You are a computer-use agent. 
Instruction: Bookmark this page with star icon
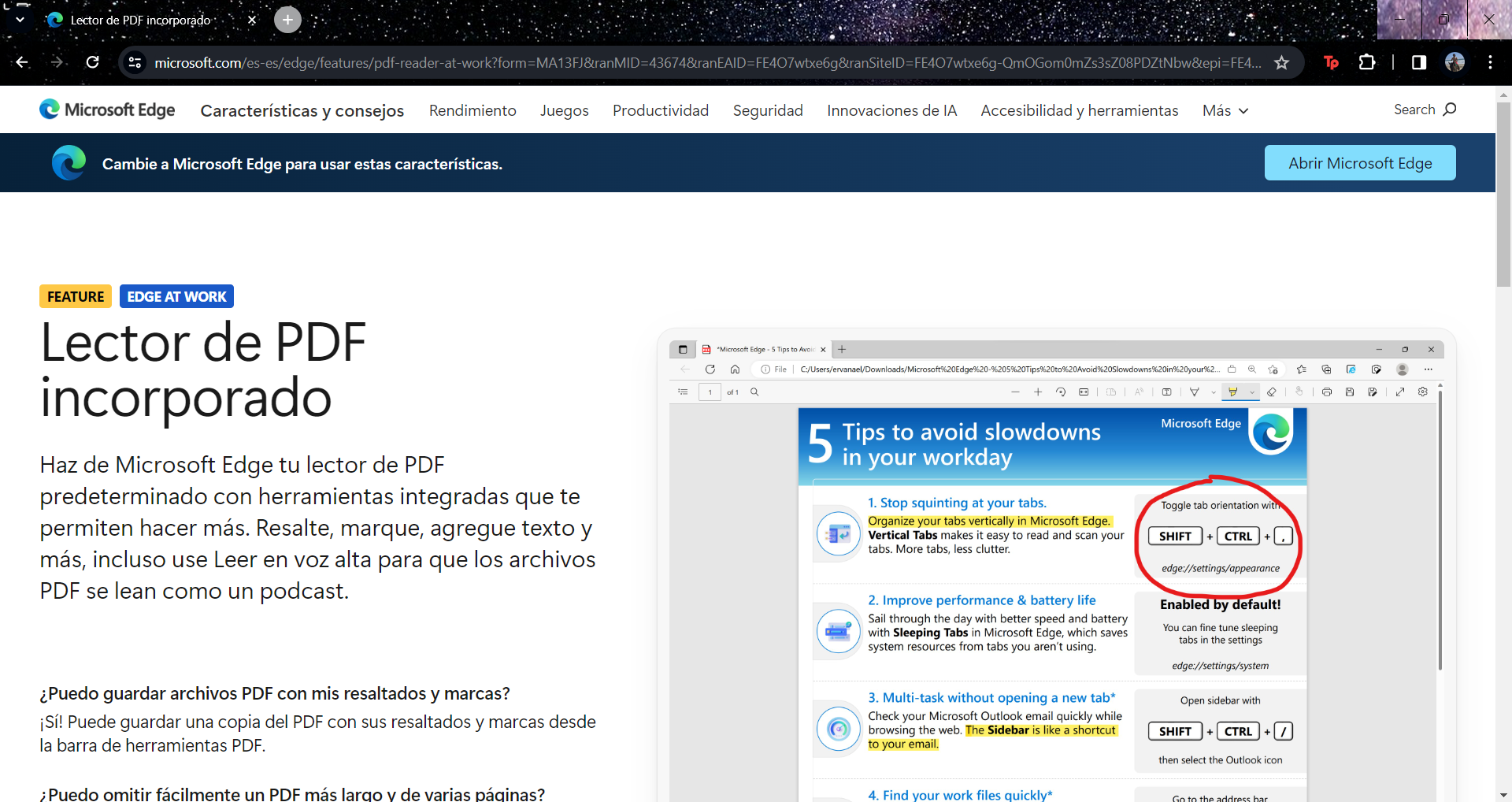pos(1281,62)
